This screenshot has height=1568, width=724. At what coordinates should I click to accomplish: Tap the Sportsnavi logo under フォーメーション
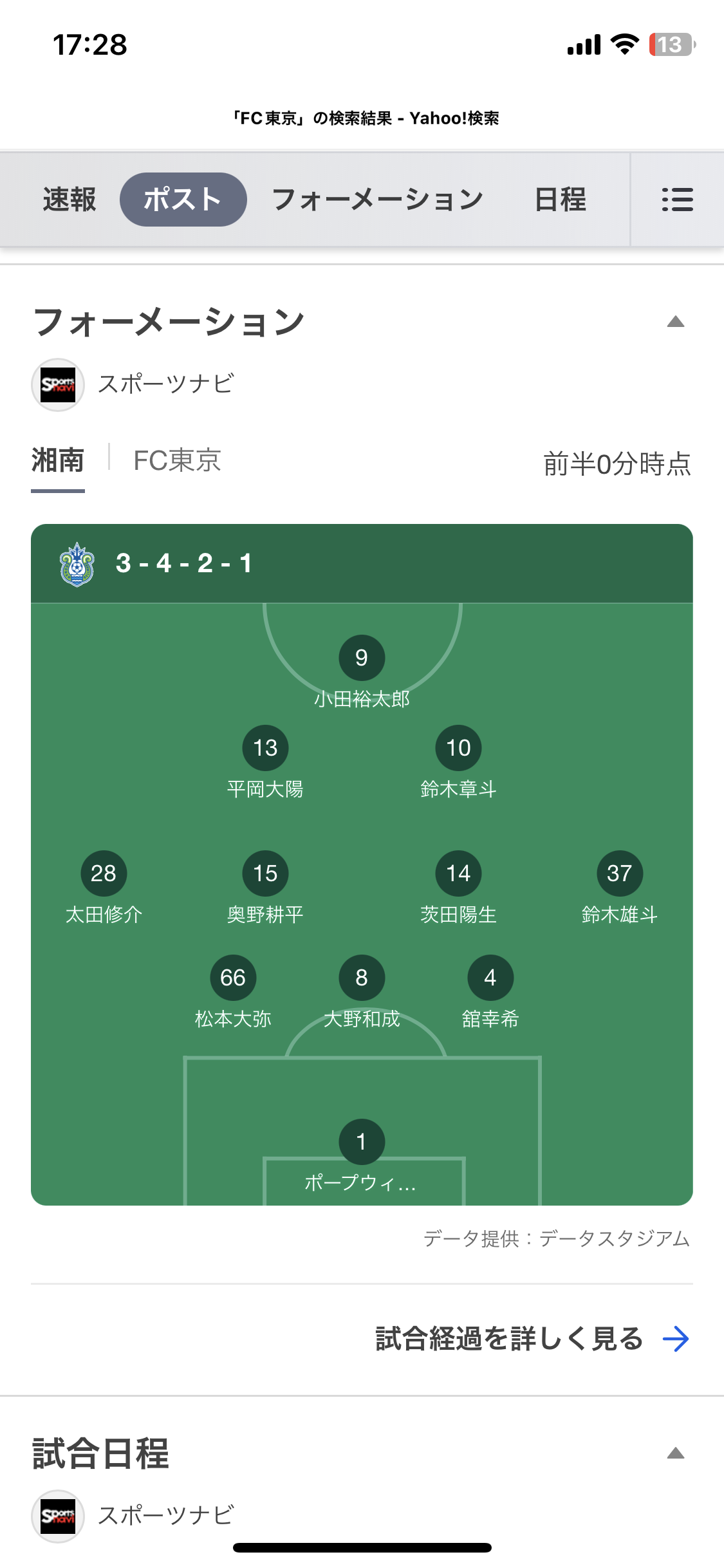pos(58,385)
